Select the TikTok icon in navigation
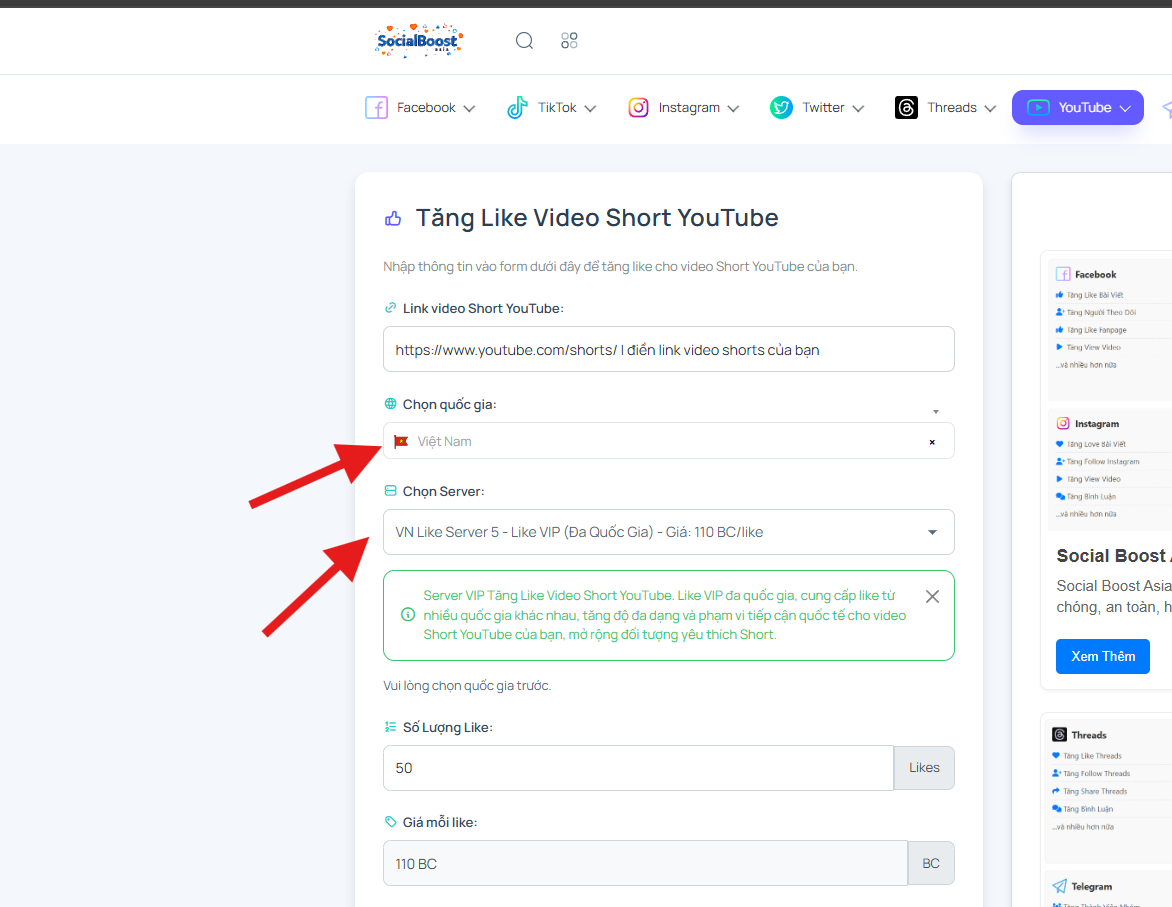1172x907 pixels. pyautogui.click(x=517, y=108)
